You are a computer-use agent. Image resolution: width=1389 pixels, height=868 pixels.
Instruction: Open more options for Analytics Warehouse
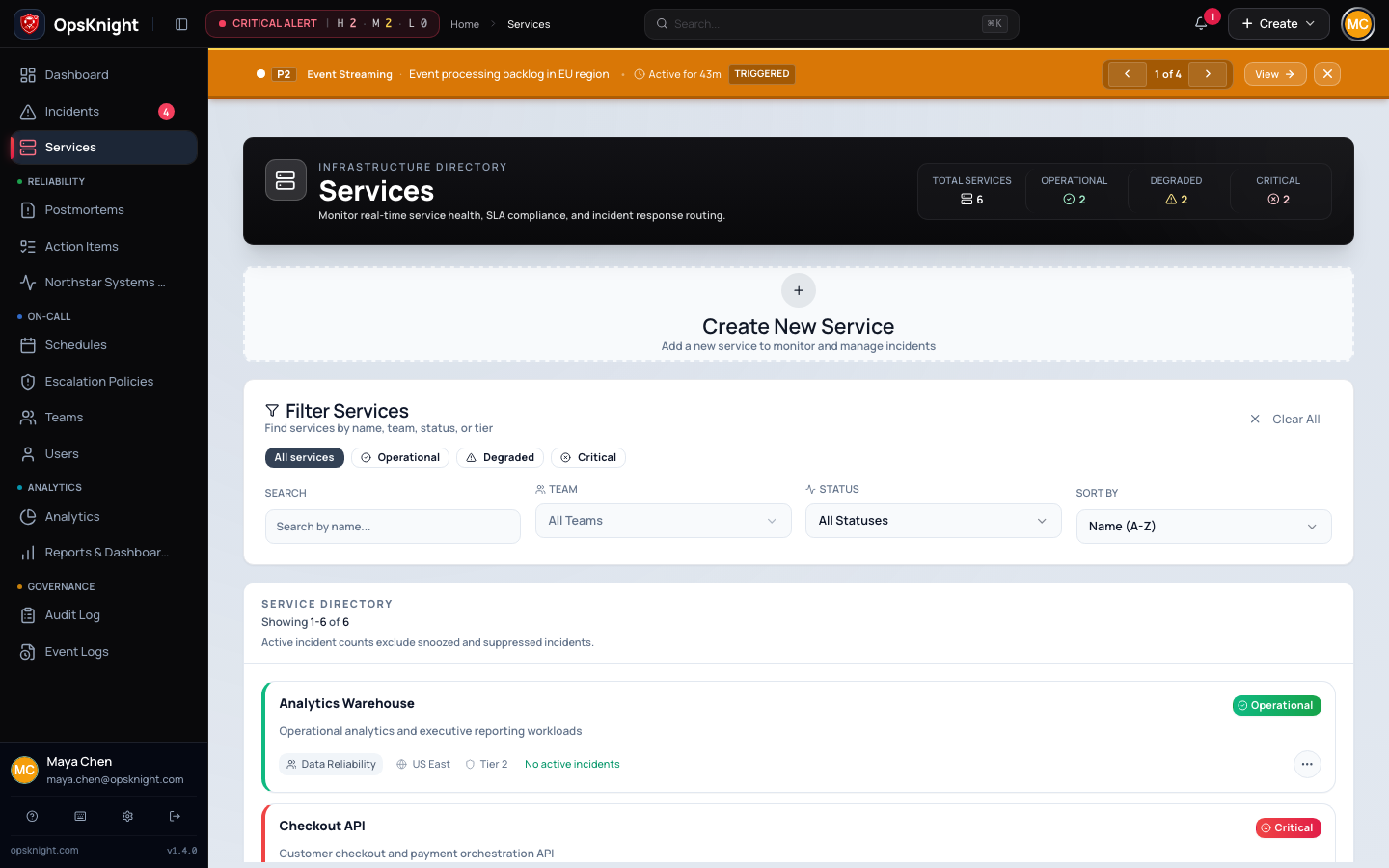tap(1307, 764)
